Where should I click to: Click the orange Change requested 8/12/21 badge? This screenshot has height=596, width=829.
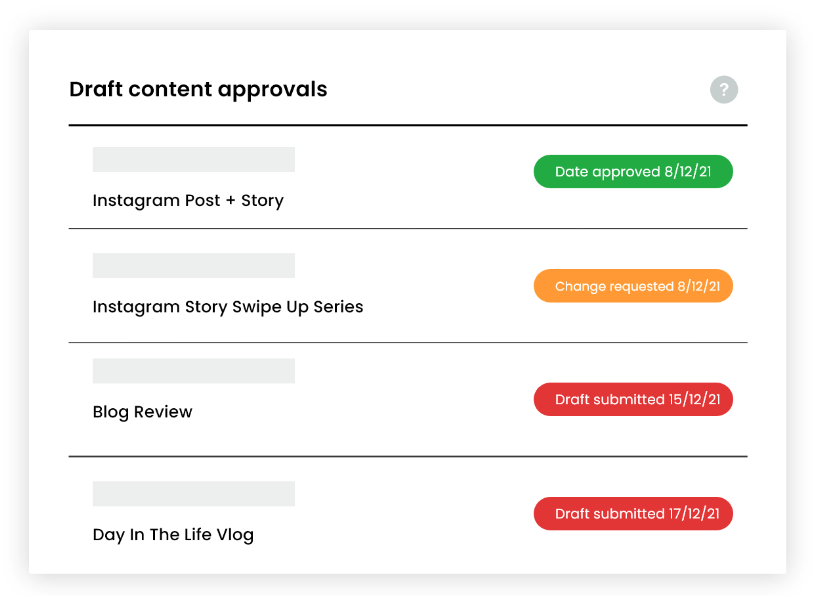tap(633, 286)
